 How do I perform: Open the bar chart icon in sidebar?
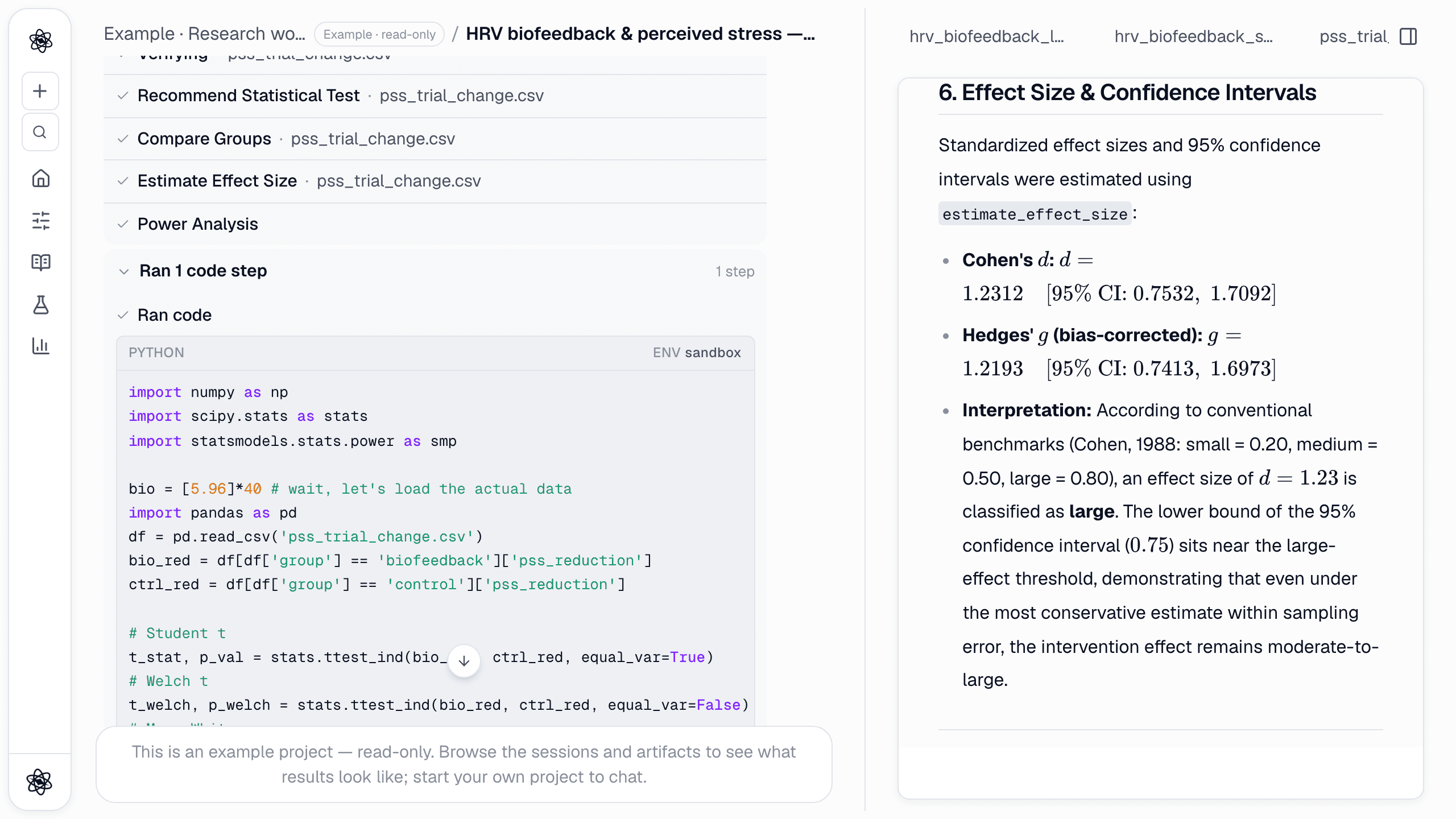(x=40, y=346)
